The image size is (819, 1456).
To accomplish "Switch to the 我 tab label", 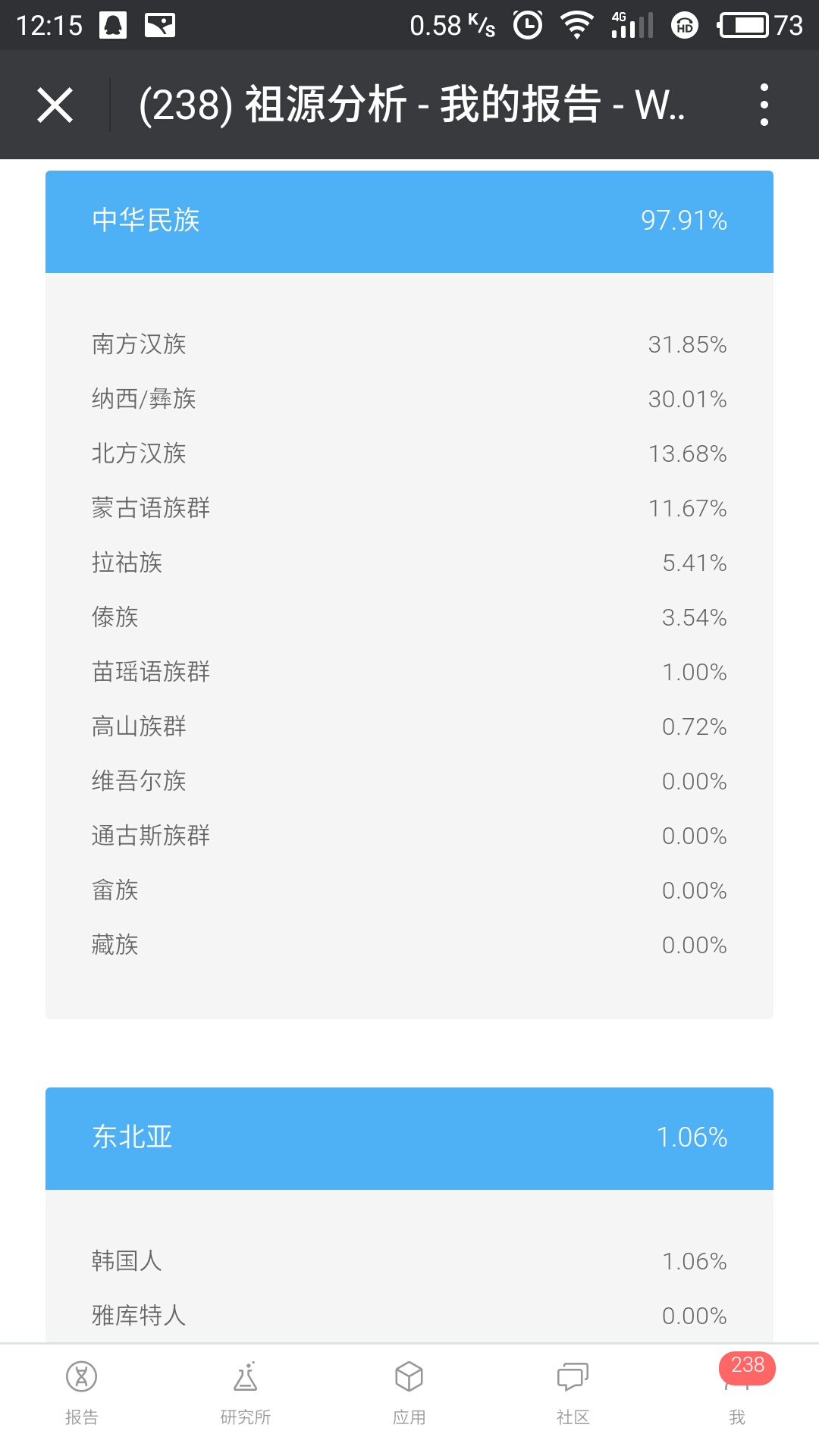I will pyautogui.click(x=737, y=1417).
